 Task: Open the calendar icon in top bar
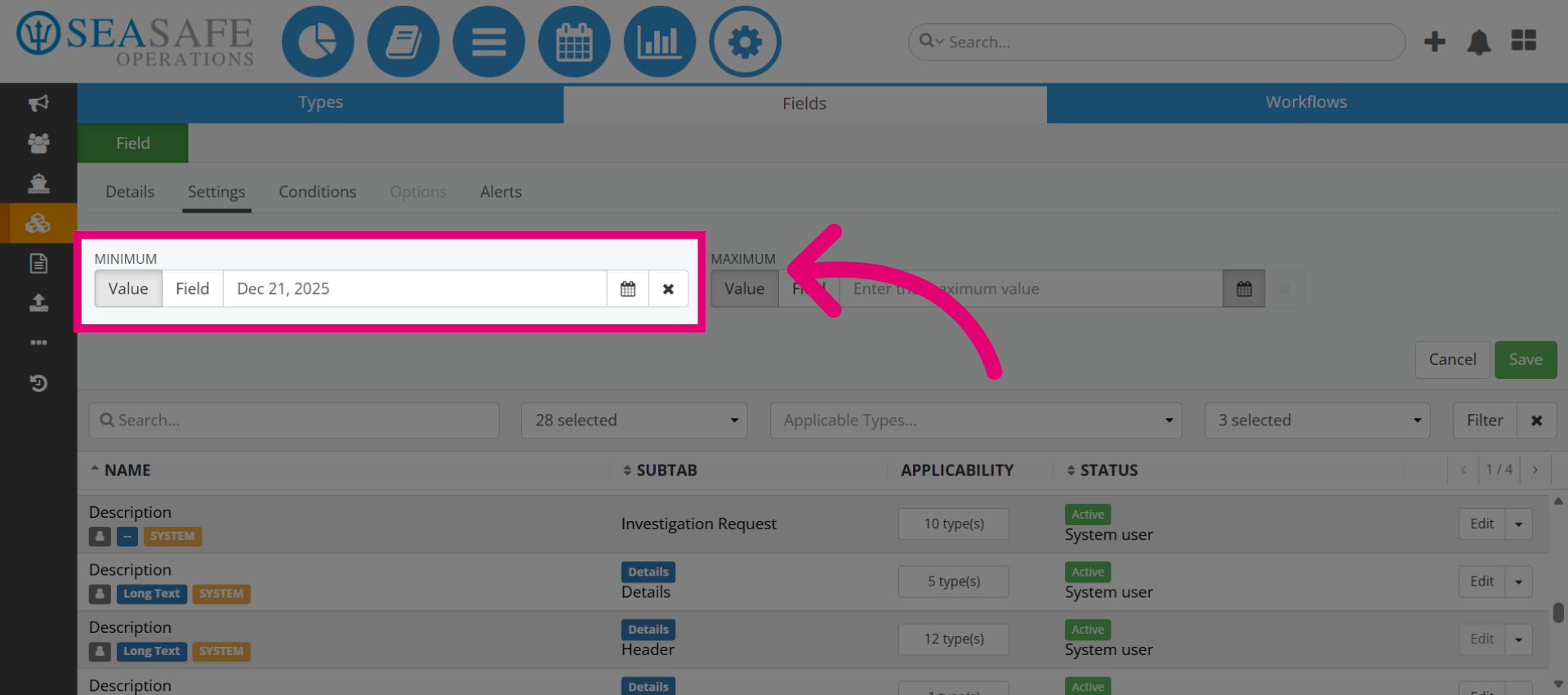point(574,42)
